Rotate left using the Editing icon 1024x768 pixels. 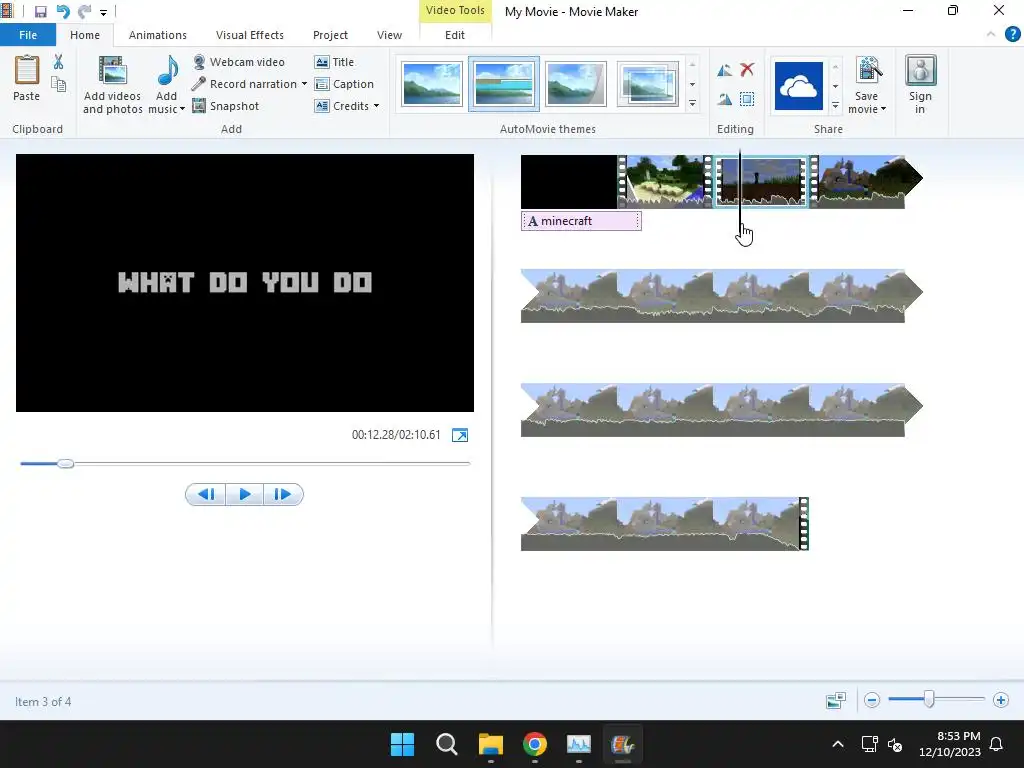point(724,70)
